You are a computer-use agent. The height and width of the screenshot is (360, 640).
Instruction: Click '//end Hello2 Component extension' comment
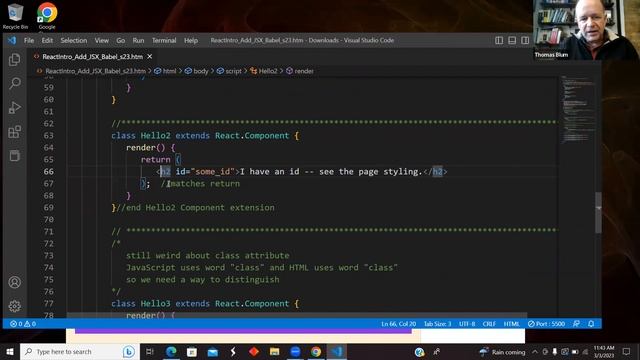pyautogui.click(x=195, y=207)
